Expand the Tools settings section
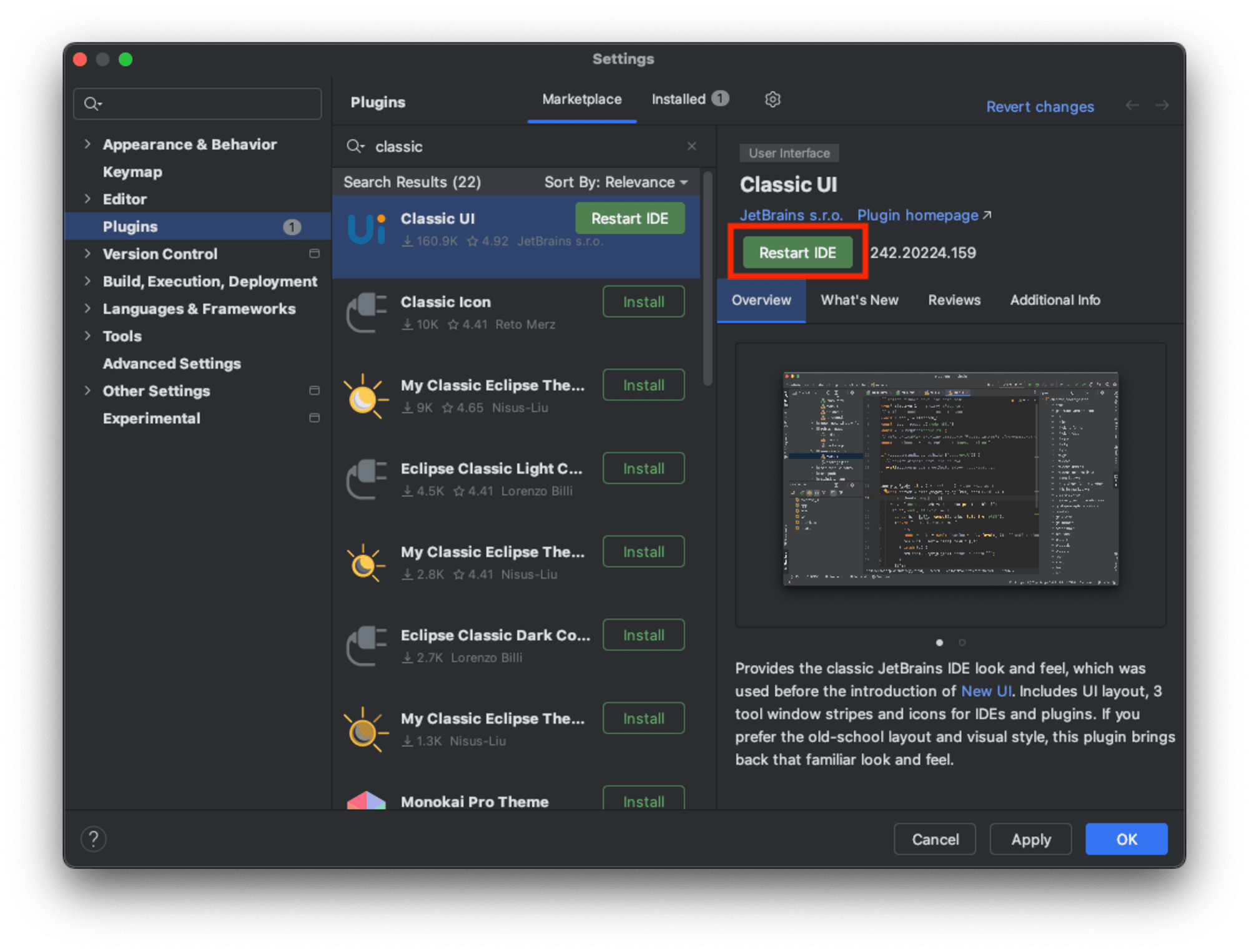The height and width of the screenshot is (952, 1249). coord(87,336)
